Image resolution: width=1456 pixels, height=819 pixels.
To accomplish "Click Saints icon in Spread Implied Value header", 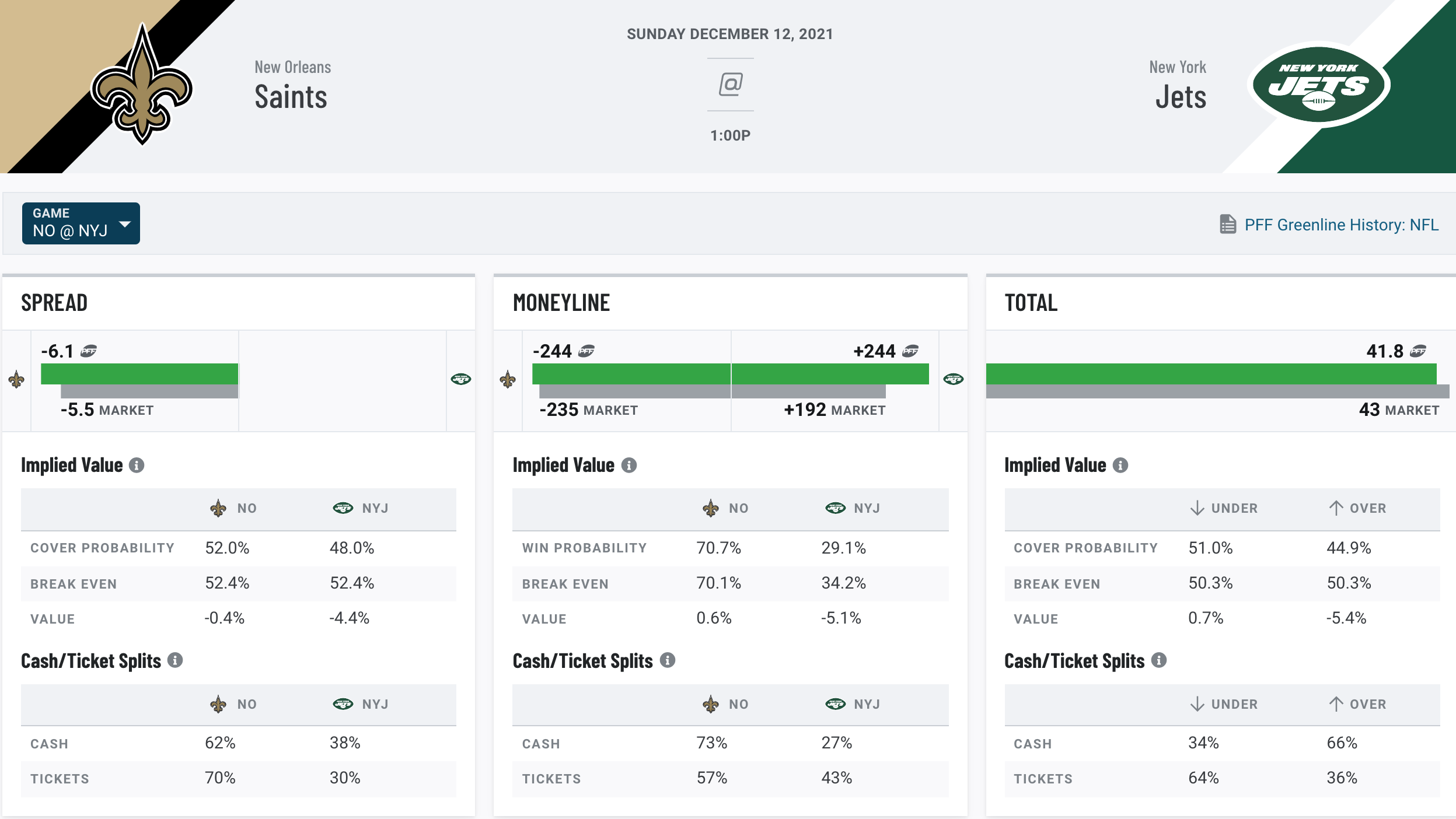I will pyautogui.click(x=218, y=508).
